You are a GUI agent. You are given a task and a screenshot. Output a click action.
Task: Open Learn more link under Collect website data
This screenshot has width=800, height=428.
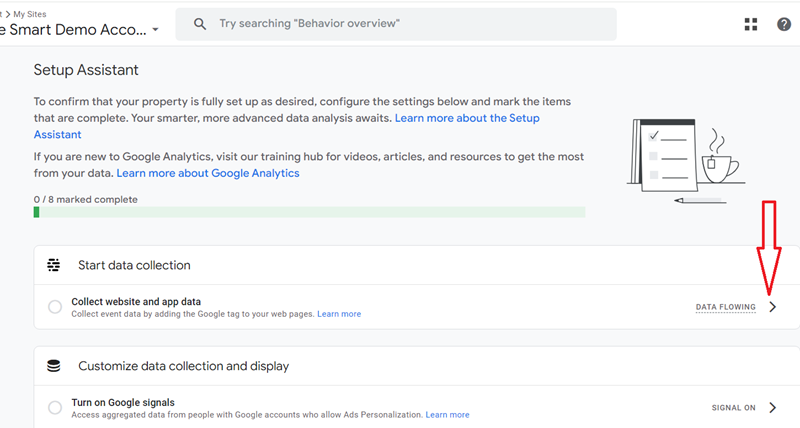coord(339,314)
